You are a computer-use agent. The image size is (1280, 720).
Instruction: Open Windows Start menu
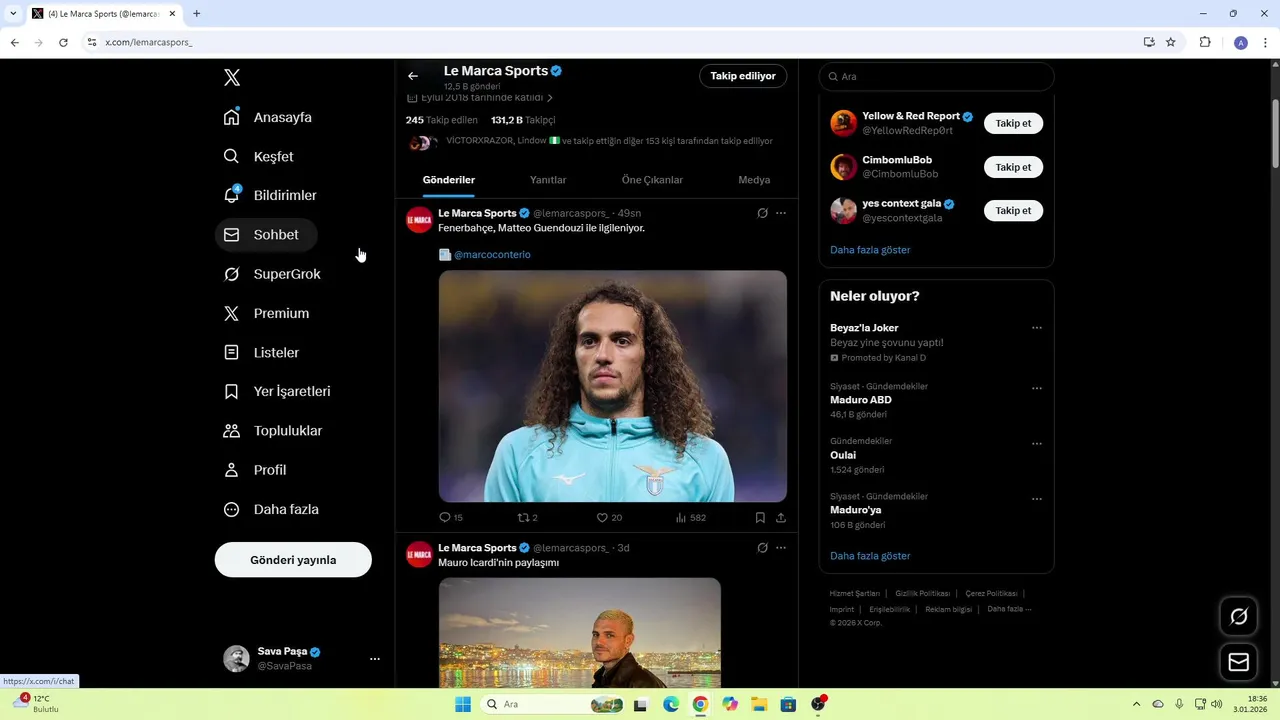[463, 704]
